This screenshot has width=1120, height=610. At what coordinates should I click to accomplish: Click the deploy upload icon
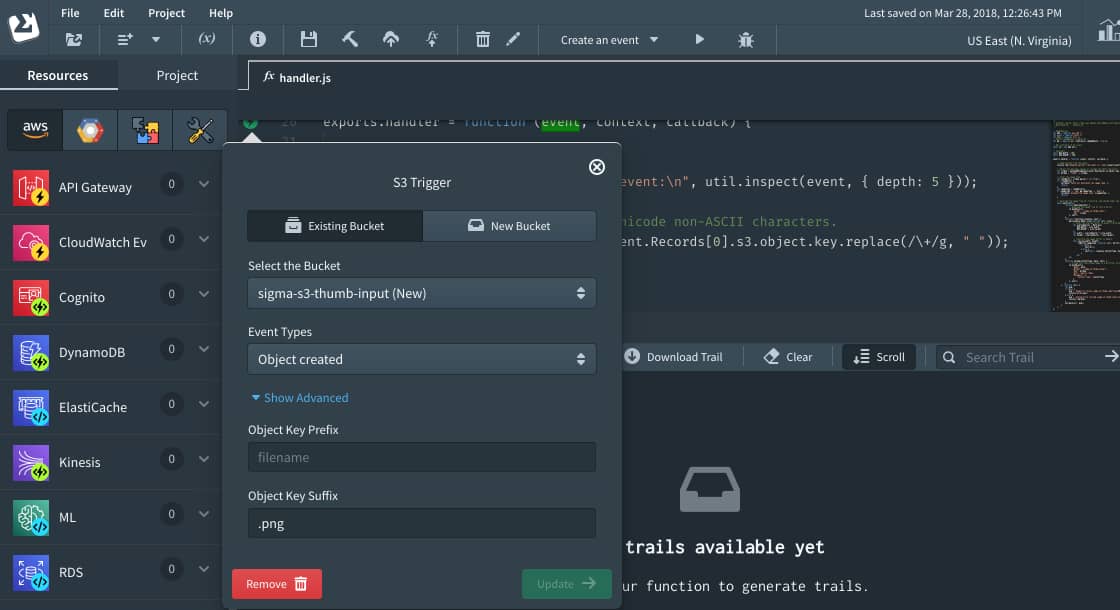pos(391,39)
